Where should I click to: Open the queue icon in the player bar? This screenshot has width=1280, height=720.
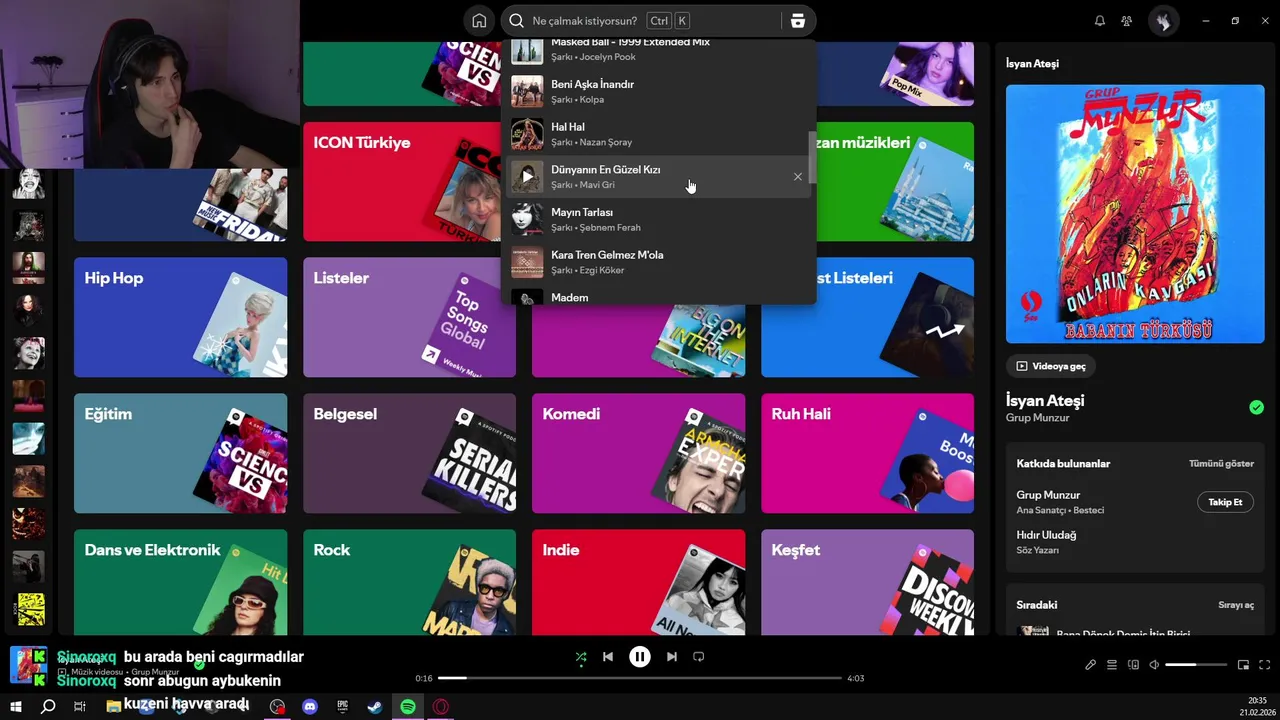point(1112,665)
